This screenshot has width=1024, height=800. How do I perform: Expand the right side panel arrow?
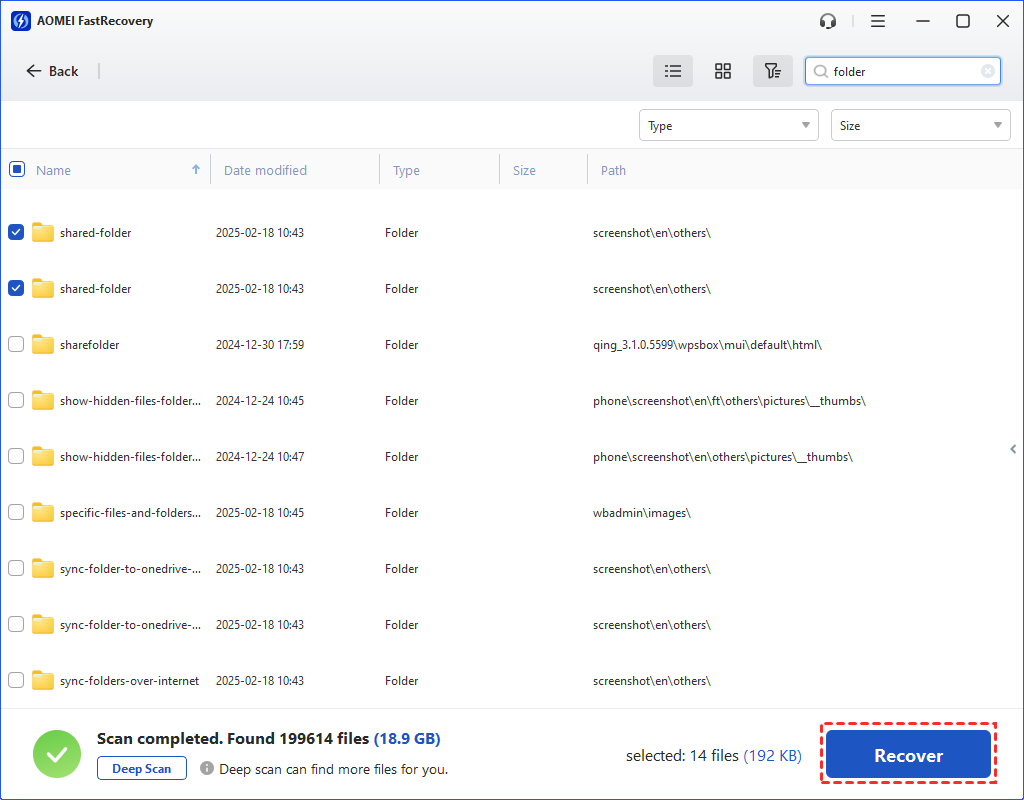point(1013,449)
